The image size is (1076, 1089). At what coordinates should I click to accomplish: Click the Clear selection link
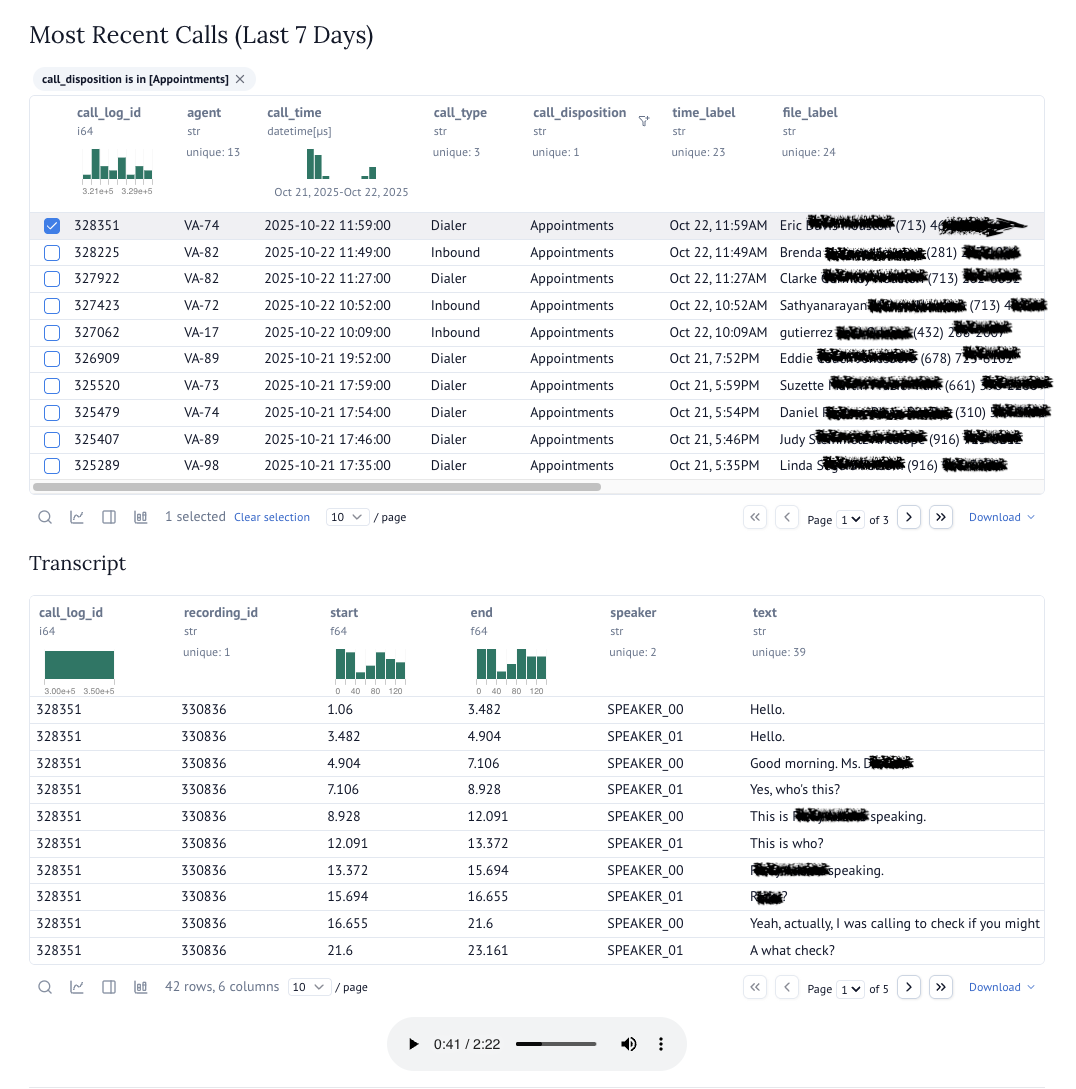(x=272, y=517)
